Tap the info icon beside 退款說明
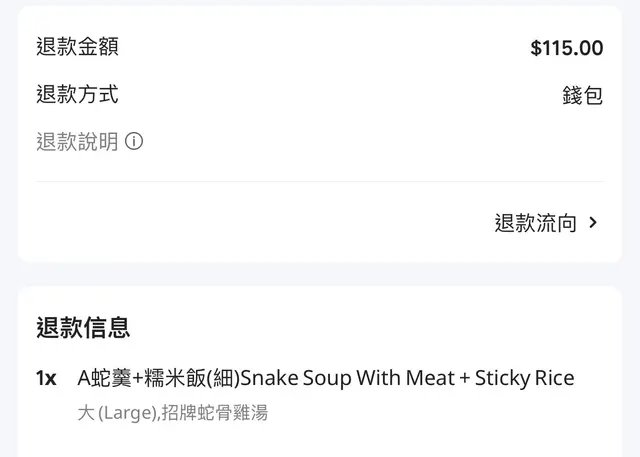 [x=134, y=142]
